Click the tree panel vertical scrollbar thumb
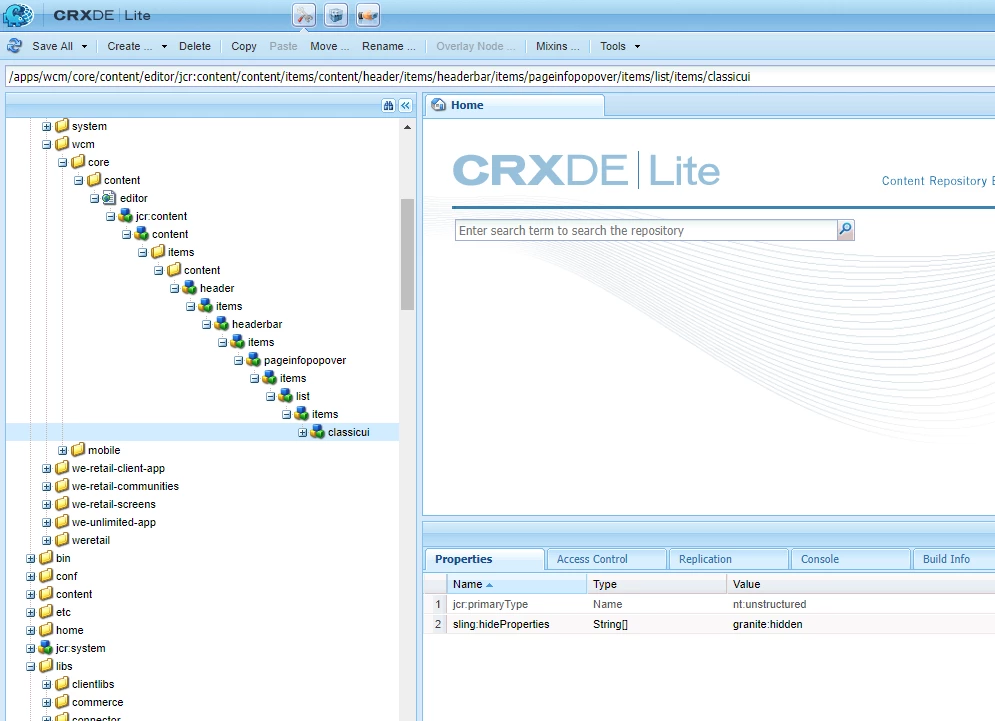Viewport: 995px width, 721px height. [407, 254]
